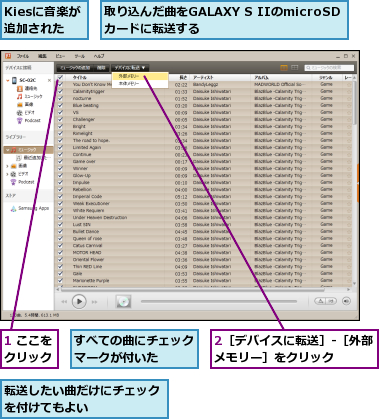379x419 pixels.
Task: Open the View (ビュー) menu
Action: point(60,56)
